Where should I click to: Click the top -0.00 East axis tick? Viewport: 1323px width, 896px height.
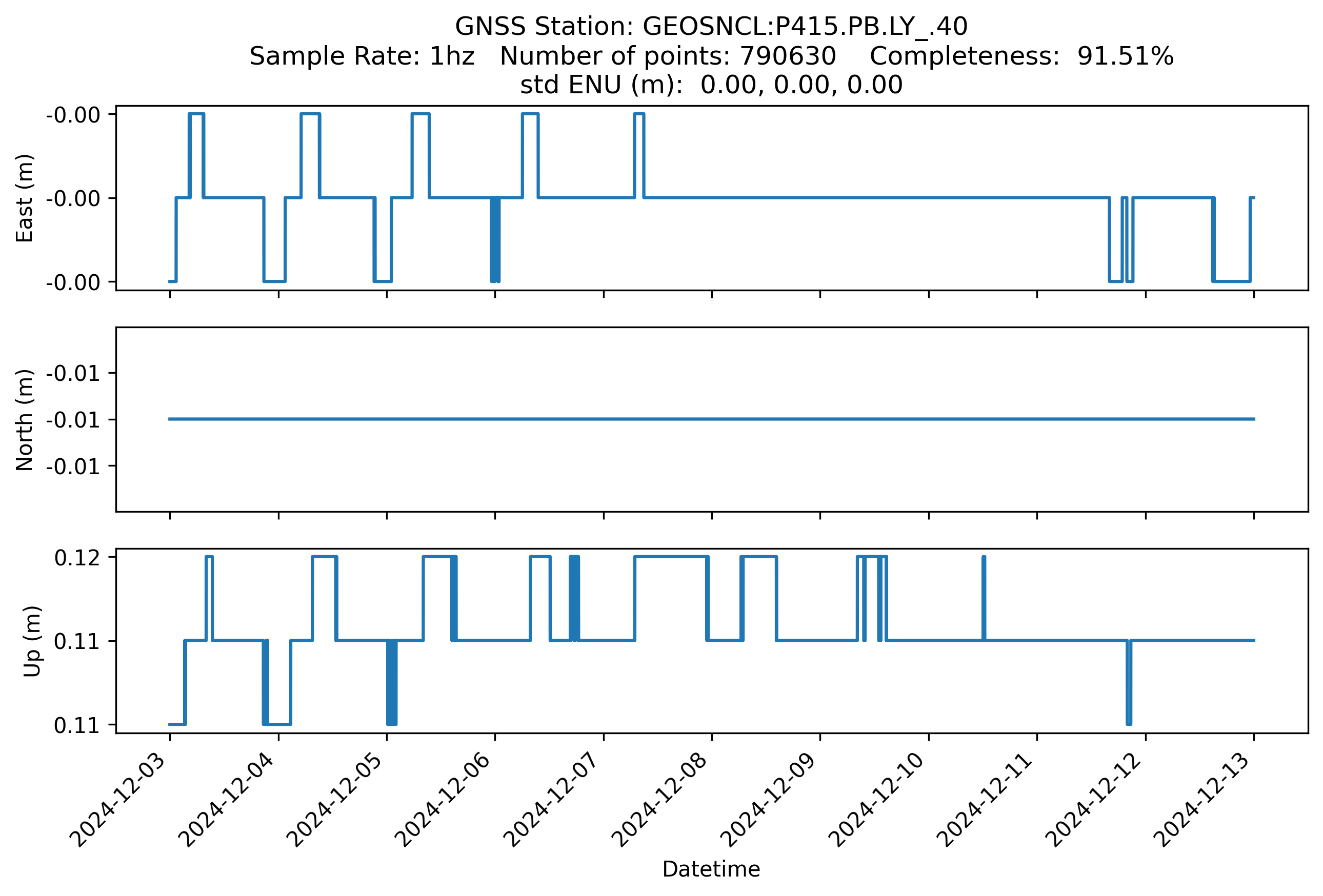73,115
